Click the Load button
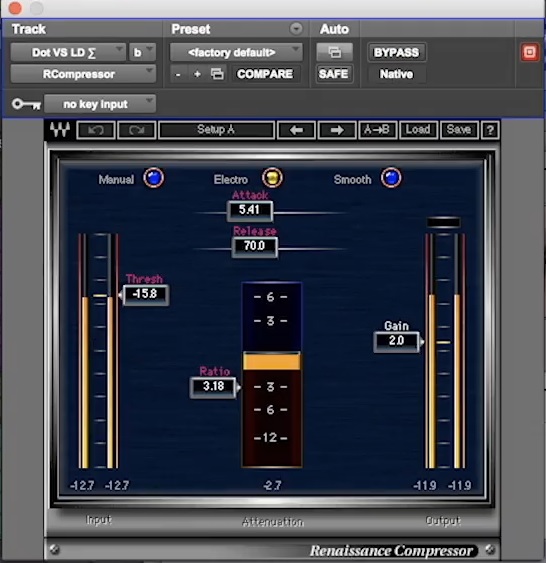Image resolution: width=546 pixels, height=563 pixels. (418, 130)
